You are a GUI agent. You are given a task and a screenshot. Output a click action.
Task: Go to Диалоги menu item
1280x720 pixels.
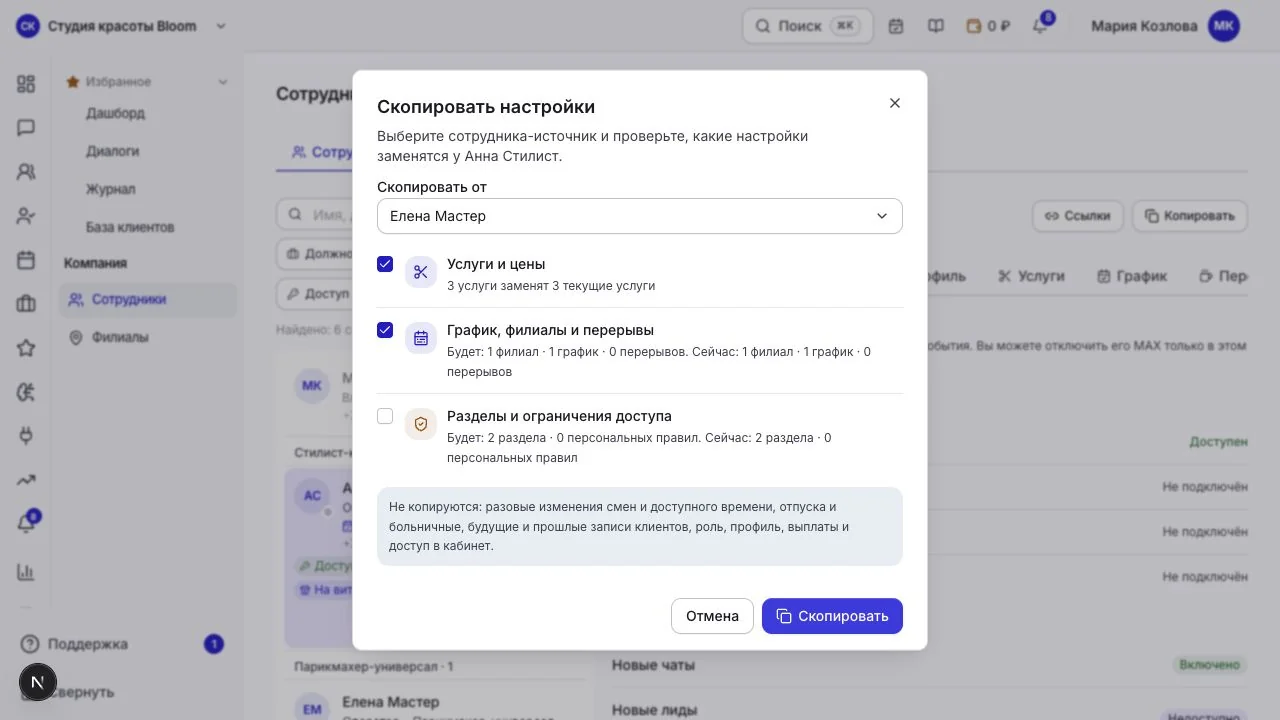click(x=112, y=151)
